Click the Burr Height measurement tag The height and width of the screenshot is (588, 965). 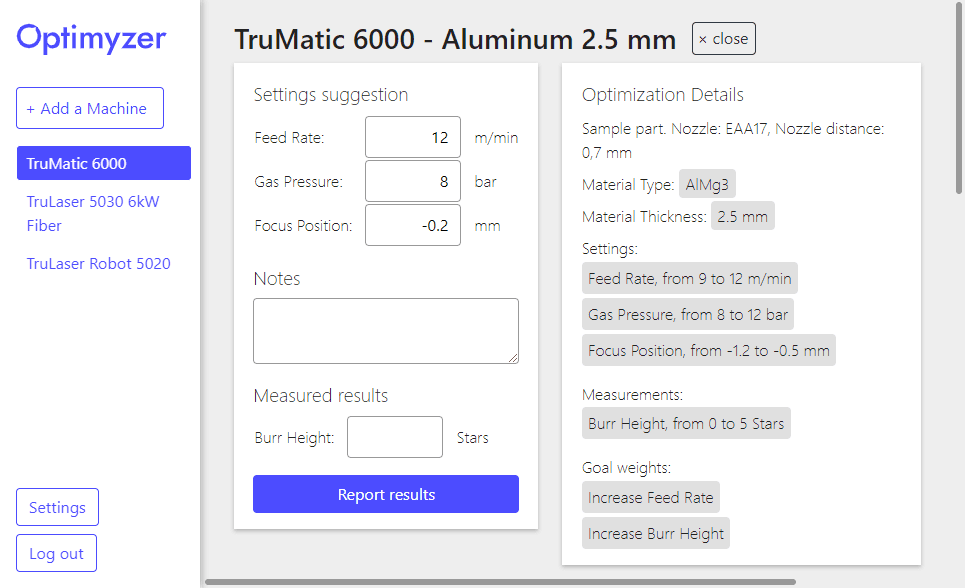(x=686, y=424)
